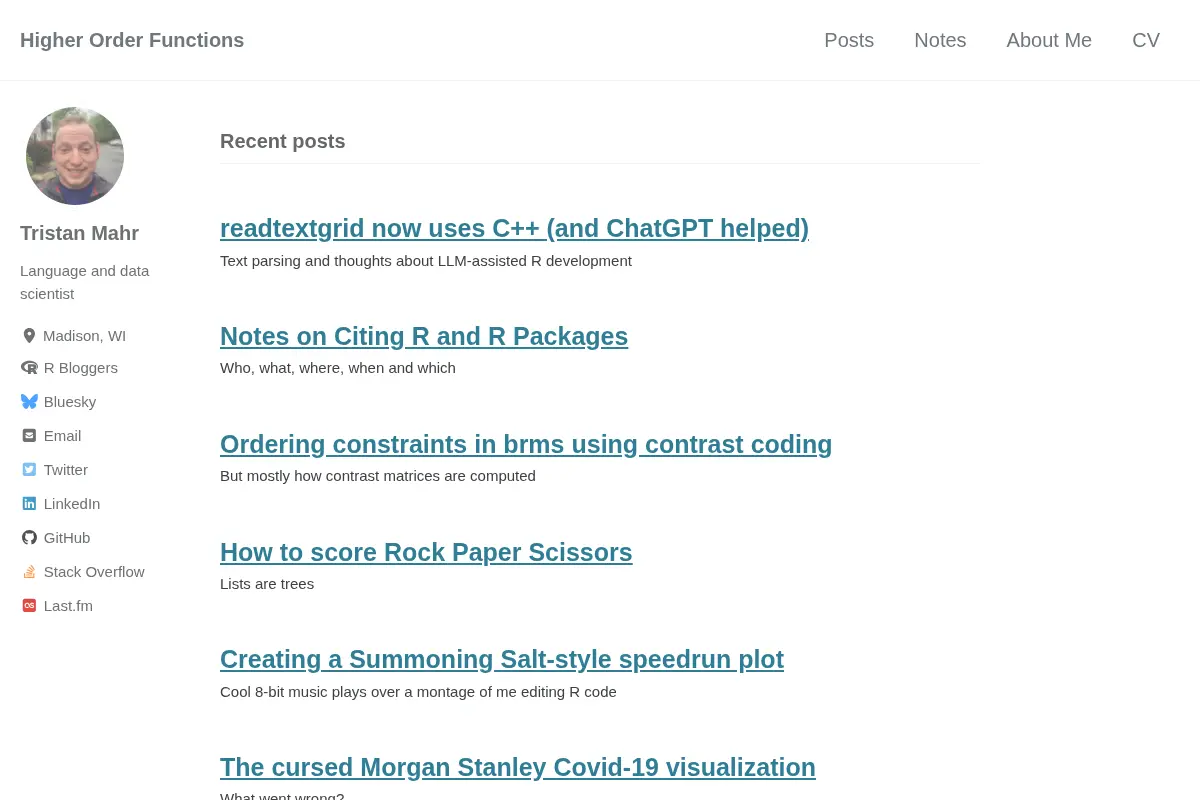This screenshot has width=1200, height=800.
Task: Click the GitHub octocat icon
Action: pyautogui.click(x=29, y=538)
